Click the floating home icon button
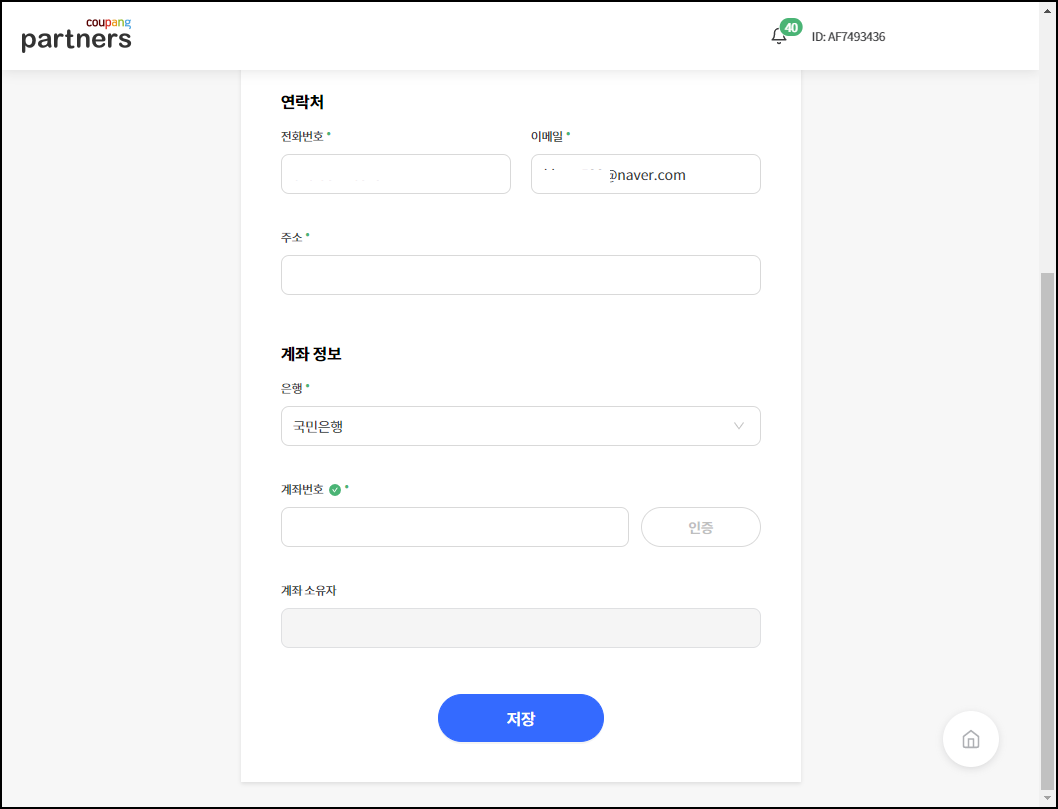This screenshot has width=1058, height=809. (970, 739)
